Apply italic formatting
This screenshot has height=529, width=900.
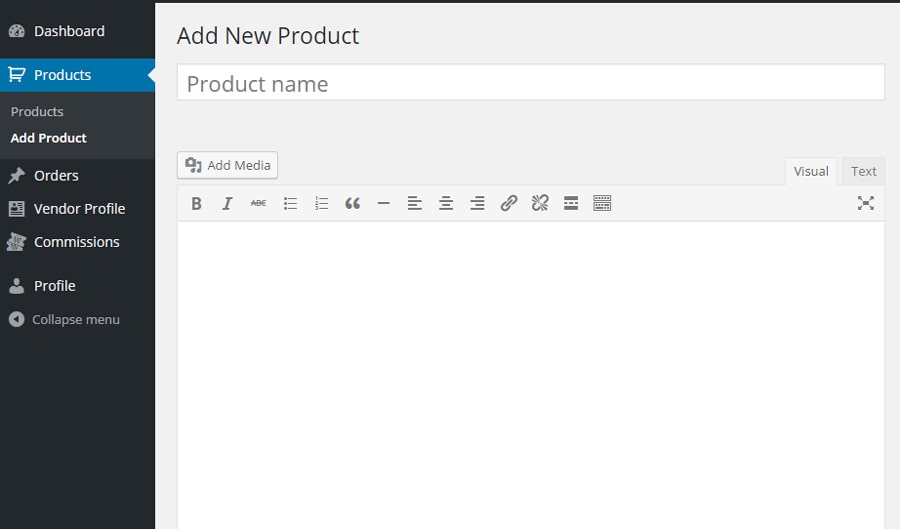227,203
